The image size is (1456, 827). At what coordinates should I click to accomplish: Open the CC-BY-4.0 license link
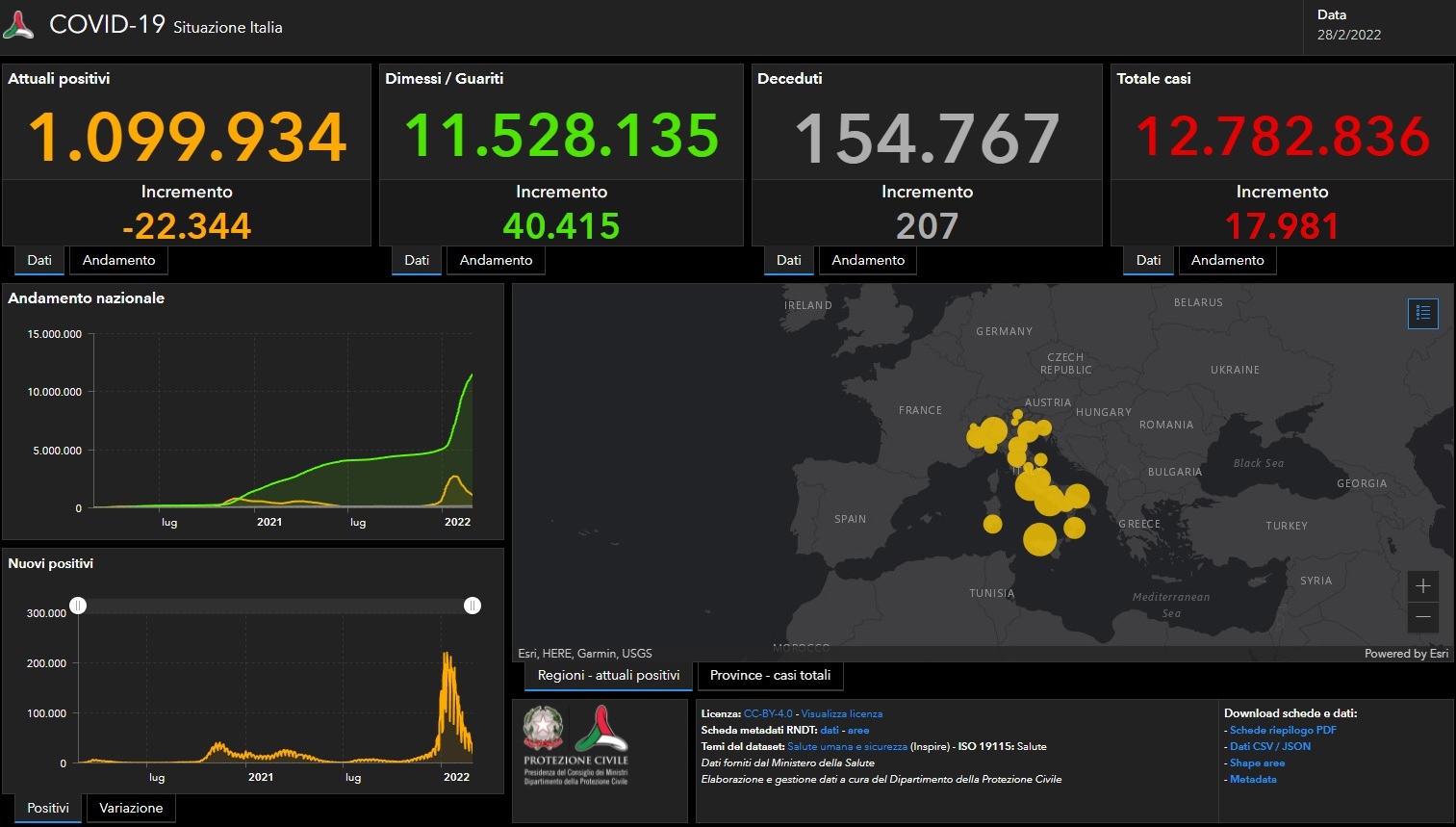(x=768, y=714)
